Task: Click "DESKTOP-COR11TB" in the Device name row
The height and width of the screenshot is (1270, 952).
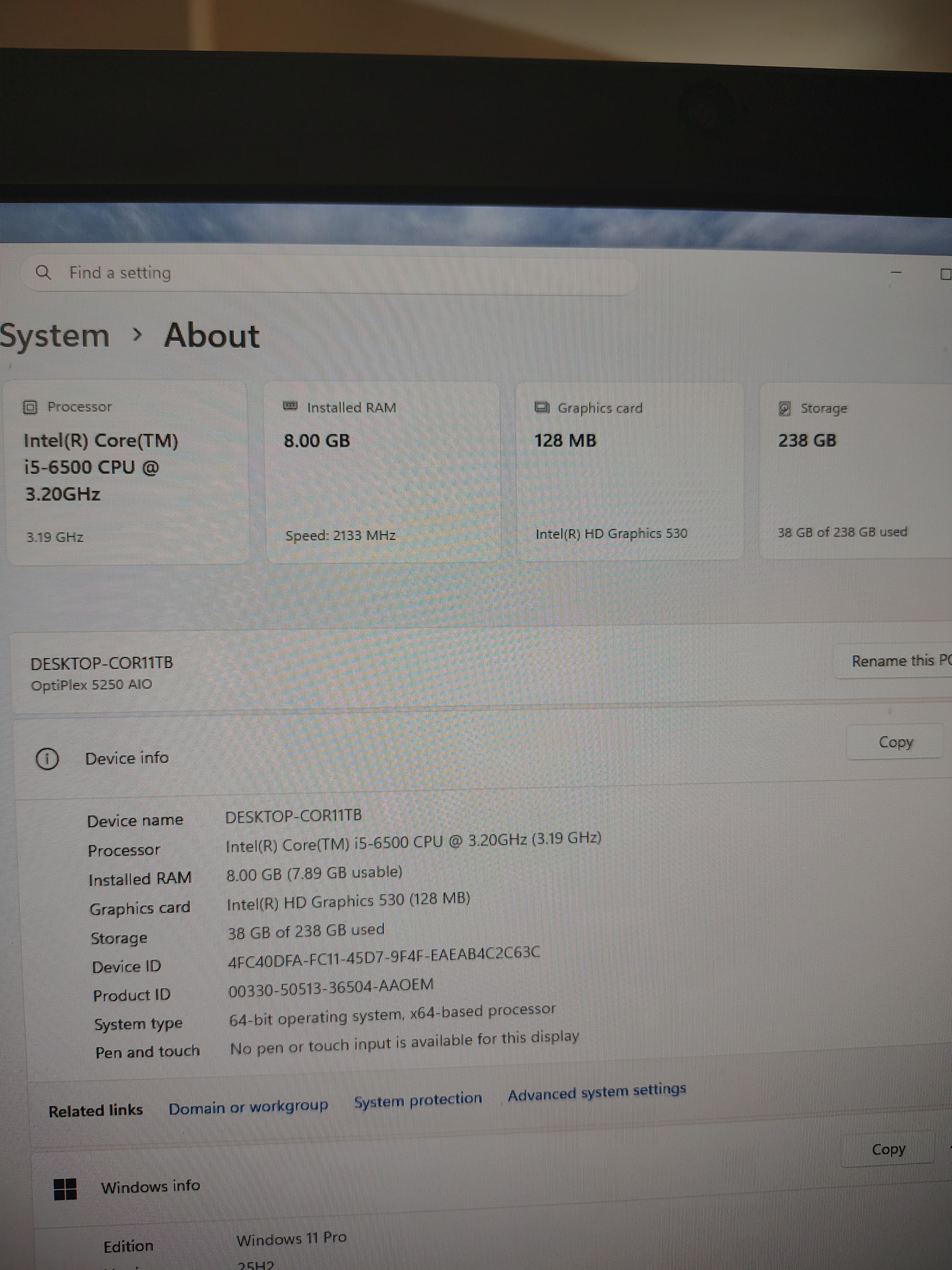Action: coord(293,816)
